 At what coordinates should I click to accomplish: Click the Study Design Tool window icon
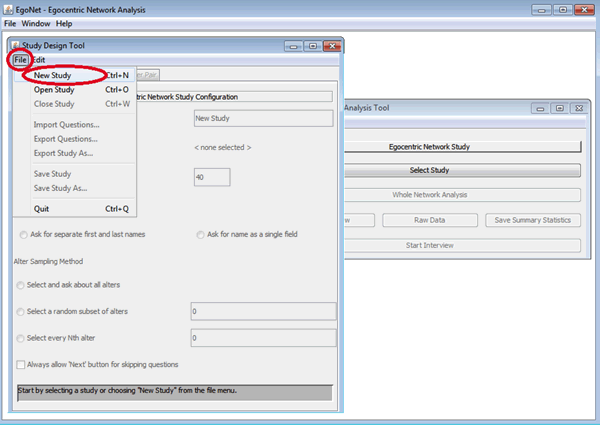pos(15,46)
